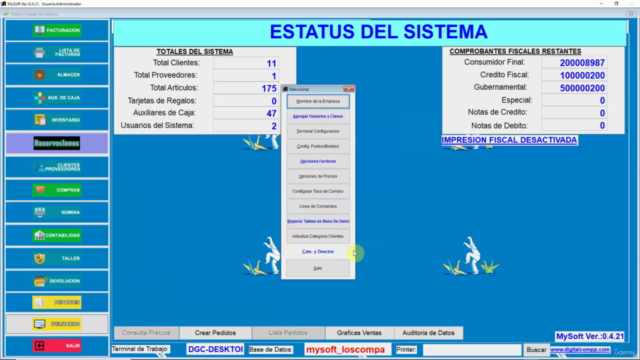
Task: Click Usuarios del Sistema value 2
Action: tap(246, 126)
